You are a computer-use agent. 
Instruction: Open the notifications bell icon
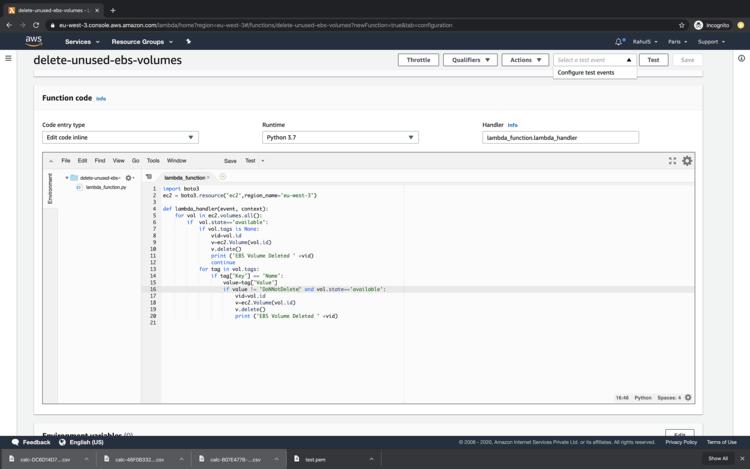(619, 42)
